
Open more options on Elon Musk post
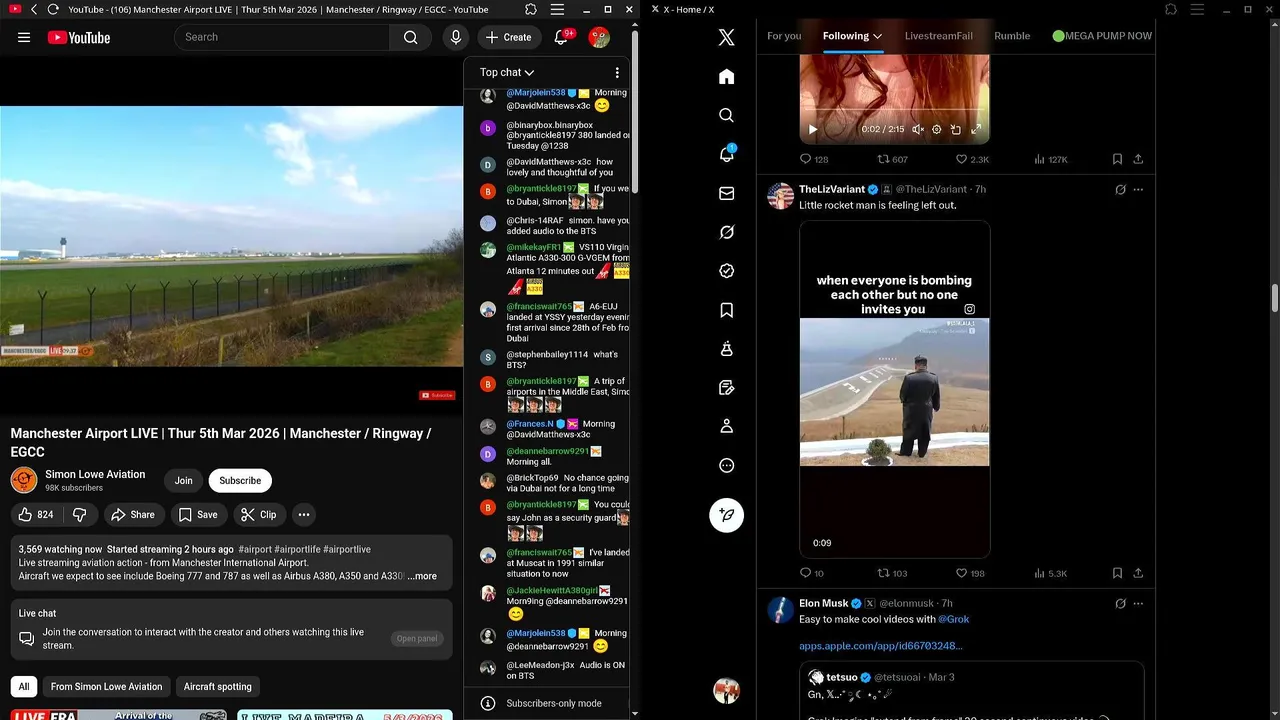point(1138,603)
